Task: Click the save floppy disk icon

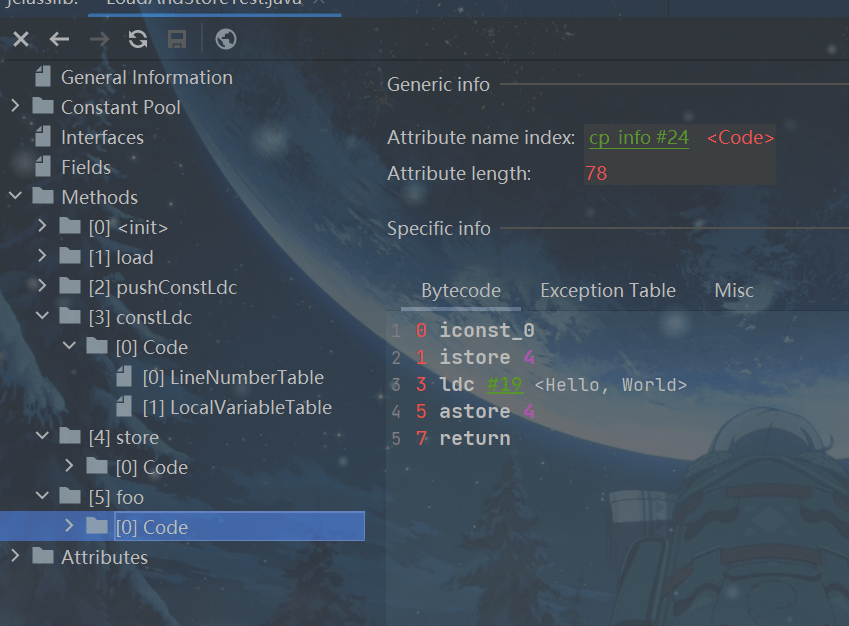Action: [x=177, y=40]
